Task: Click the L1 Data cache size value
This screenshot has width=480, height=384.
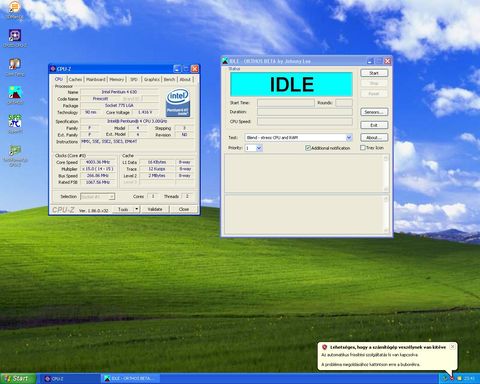Action: [157, 162]
